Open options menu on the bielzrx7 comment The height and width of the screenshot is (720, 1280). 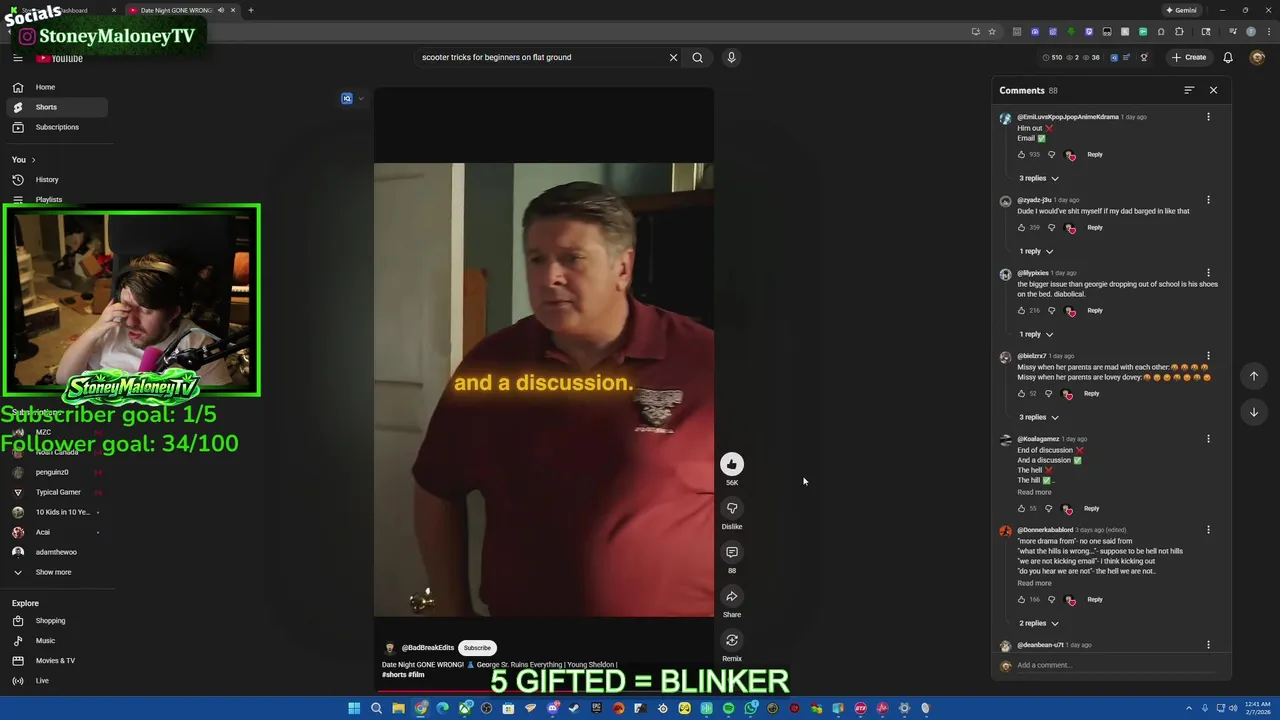pos(1208,356)
